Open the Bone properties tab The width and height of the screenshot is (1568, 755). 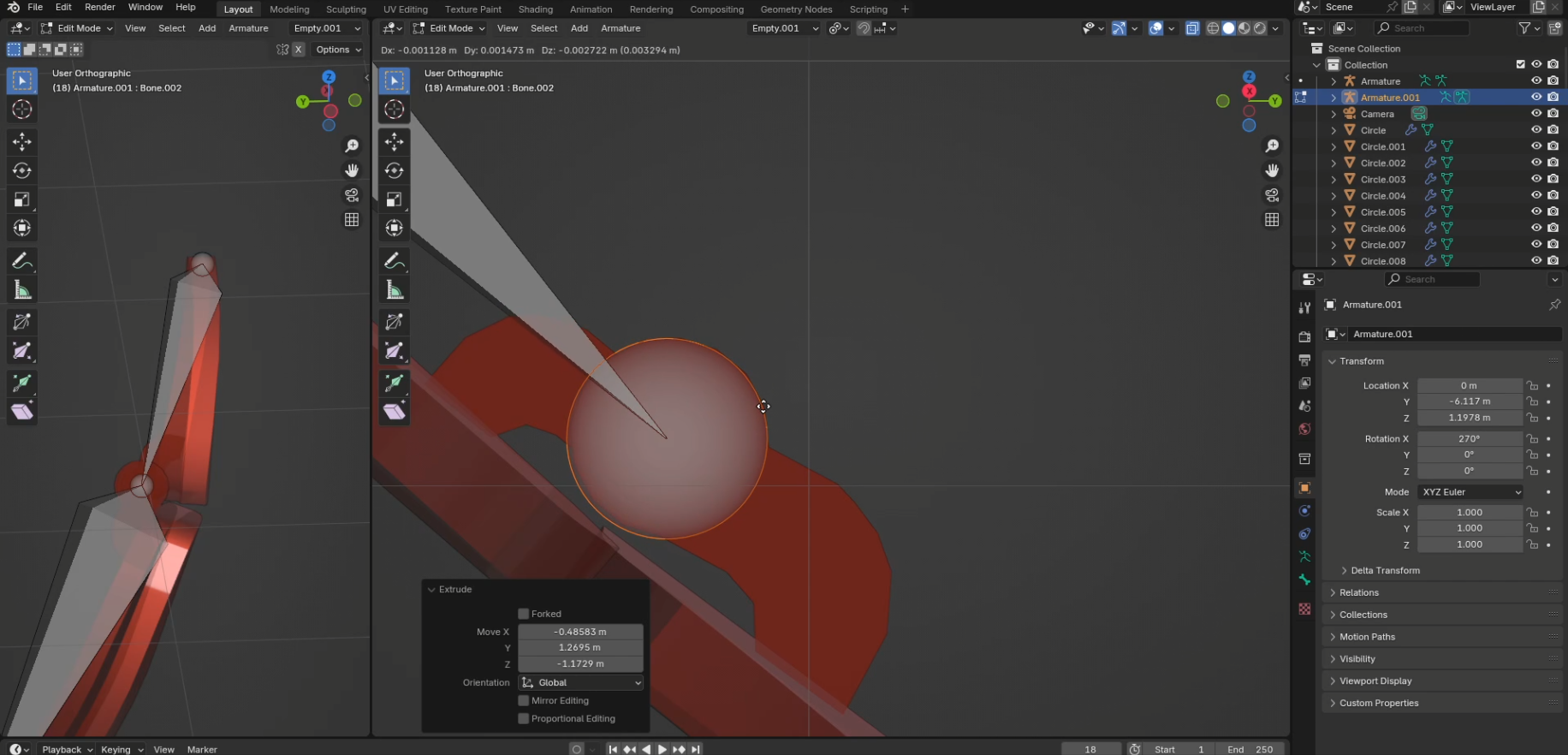coord(1304,580)
